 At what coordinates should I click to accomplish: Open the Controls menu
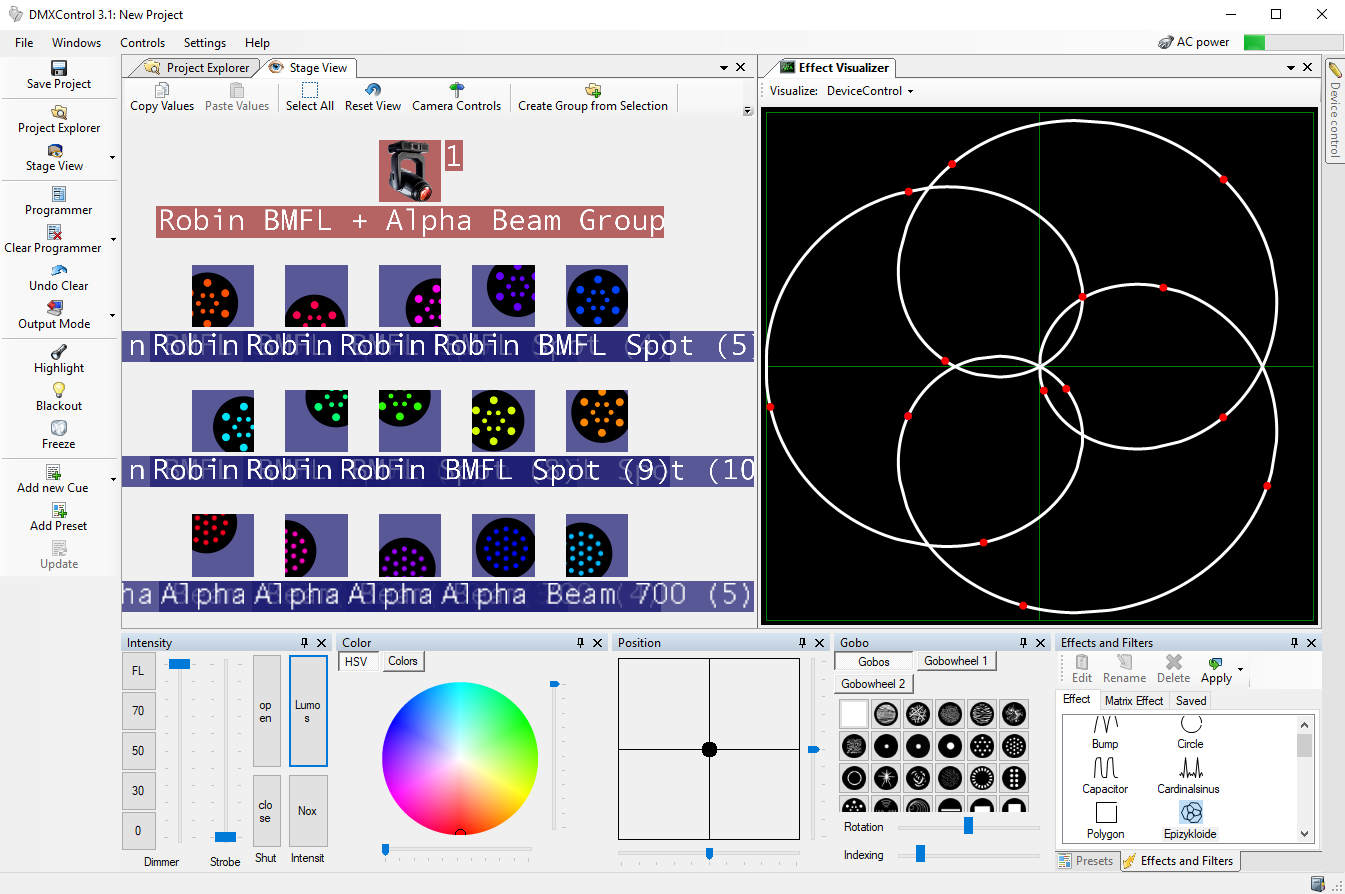(143, 43)
